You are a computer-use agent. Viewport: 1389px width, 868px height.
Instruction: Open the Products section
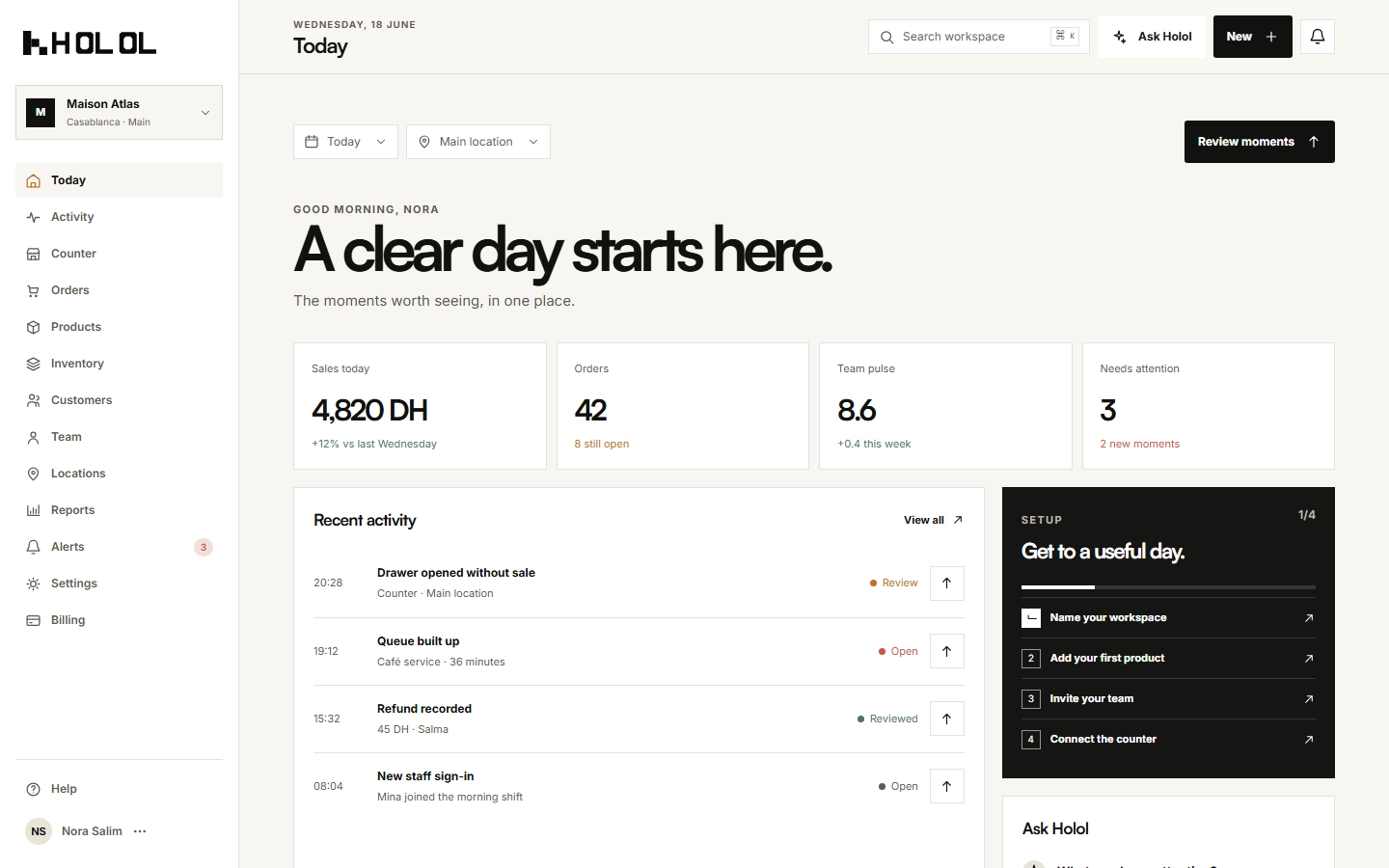[x=119, y=327]
